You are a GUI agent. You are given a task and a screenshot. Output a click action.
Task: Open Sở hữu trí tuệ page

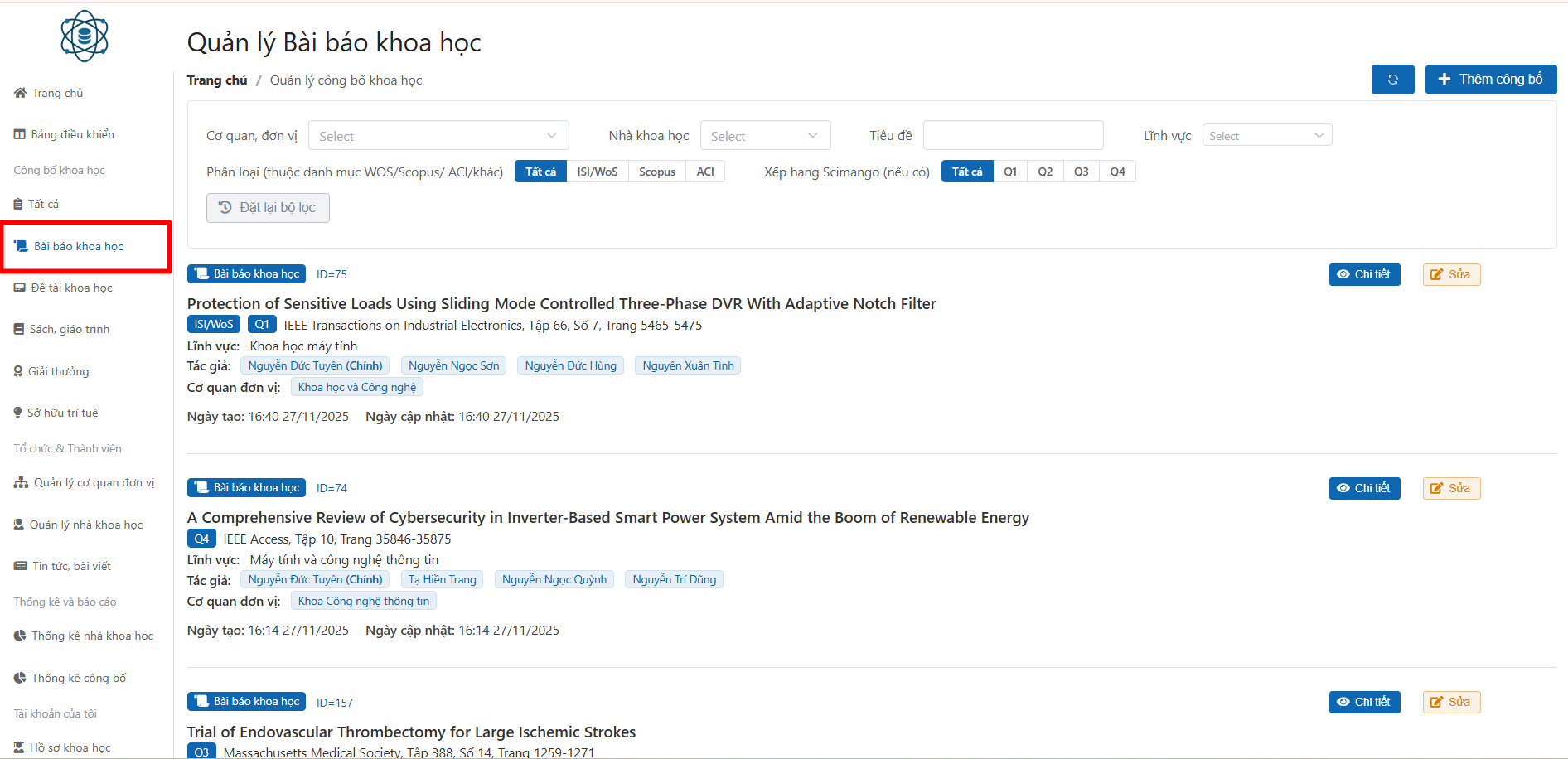click(x=62, y=413)
